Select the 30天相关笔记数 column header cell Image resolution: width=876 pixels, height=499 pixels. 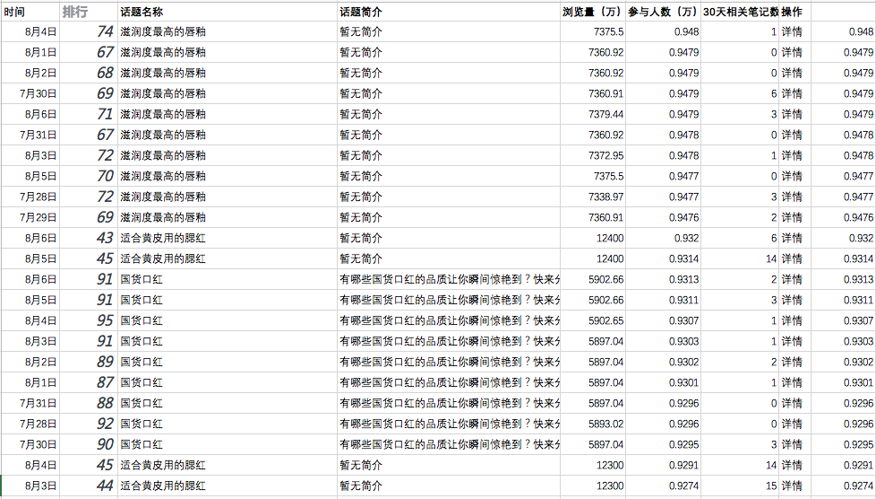coord(740,12)
